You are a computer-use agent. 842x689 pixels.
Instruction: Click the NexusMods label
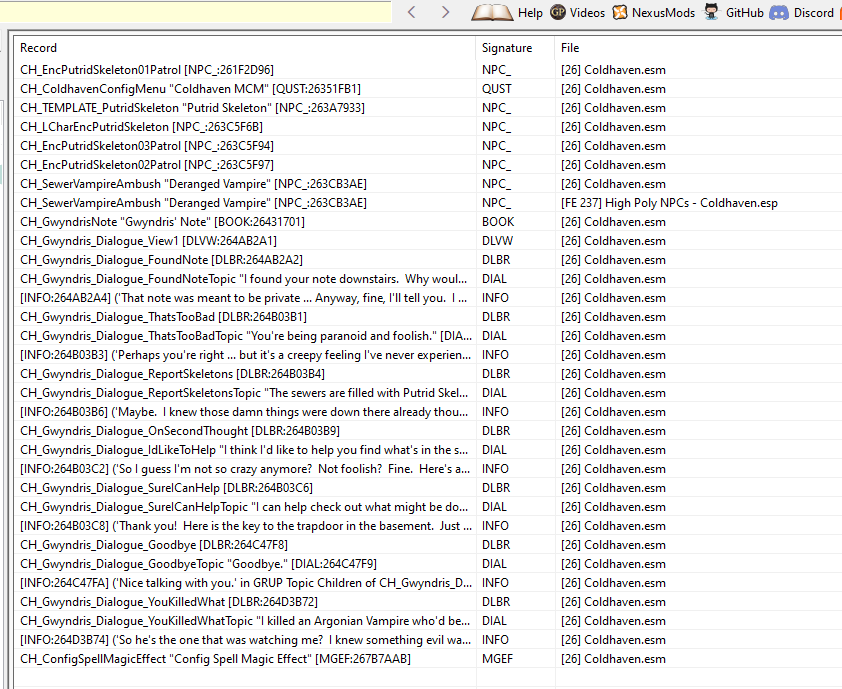click(x=663, y=13)
